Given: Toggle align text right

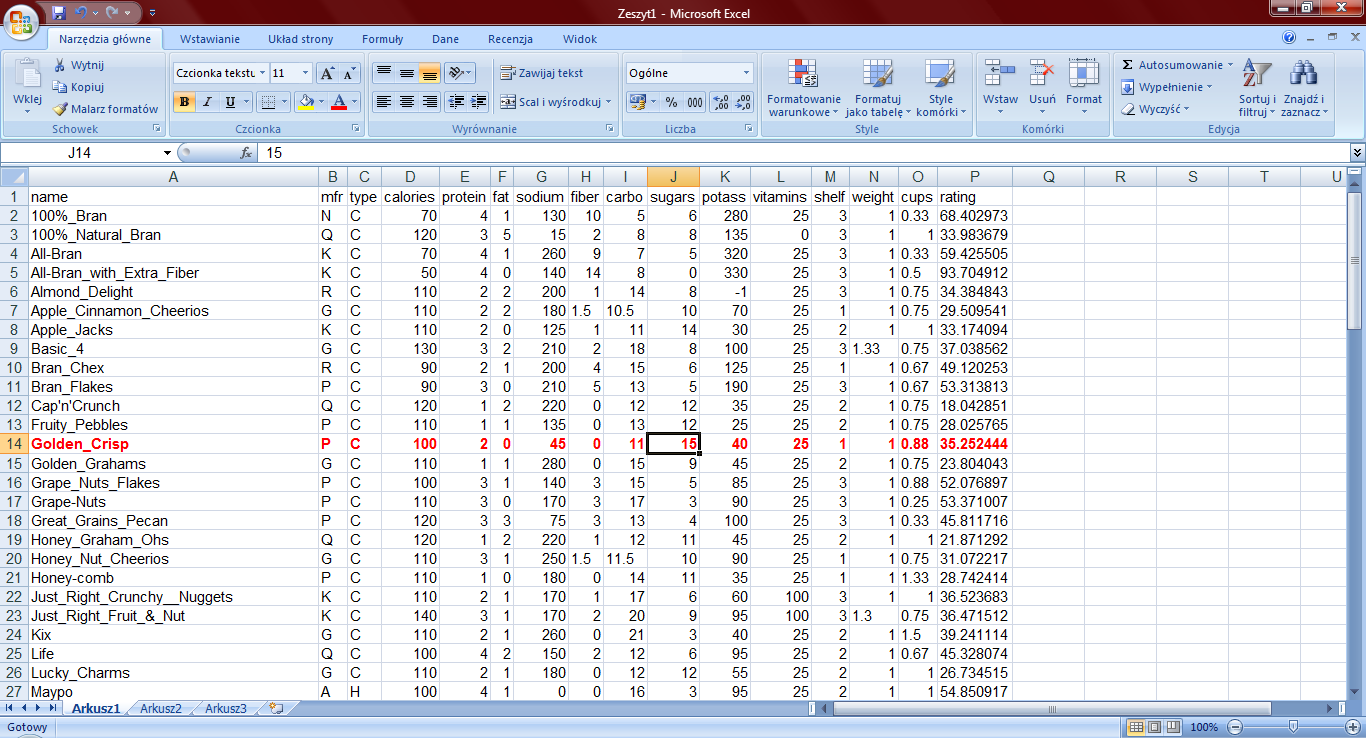Looking at the screenshot, I should (x=429, y=102).
